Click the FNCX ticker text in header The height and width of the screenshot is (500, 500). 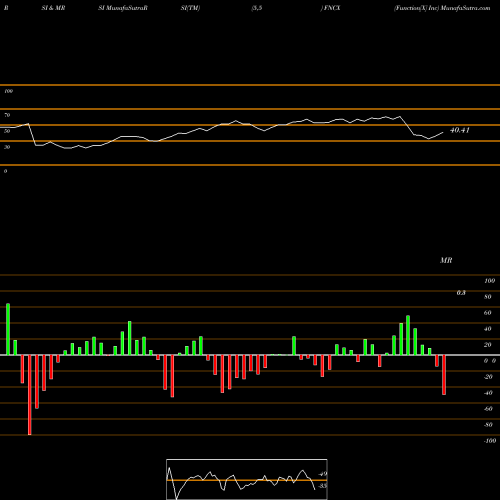coord(332,8)
